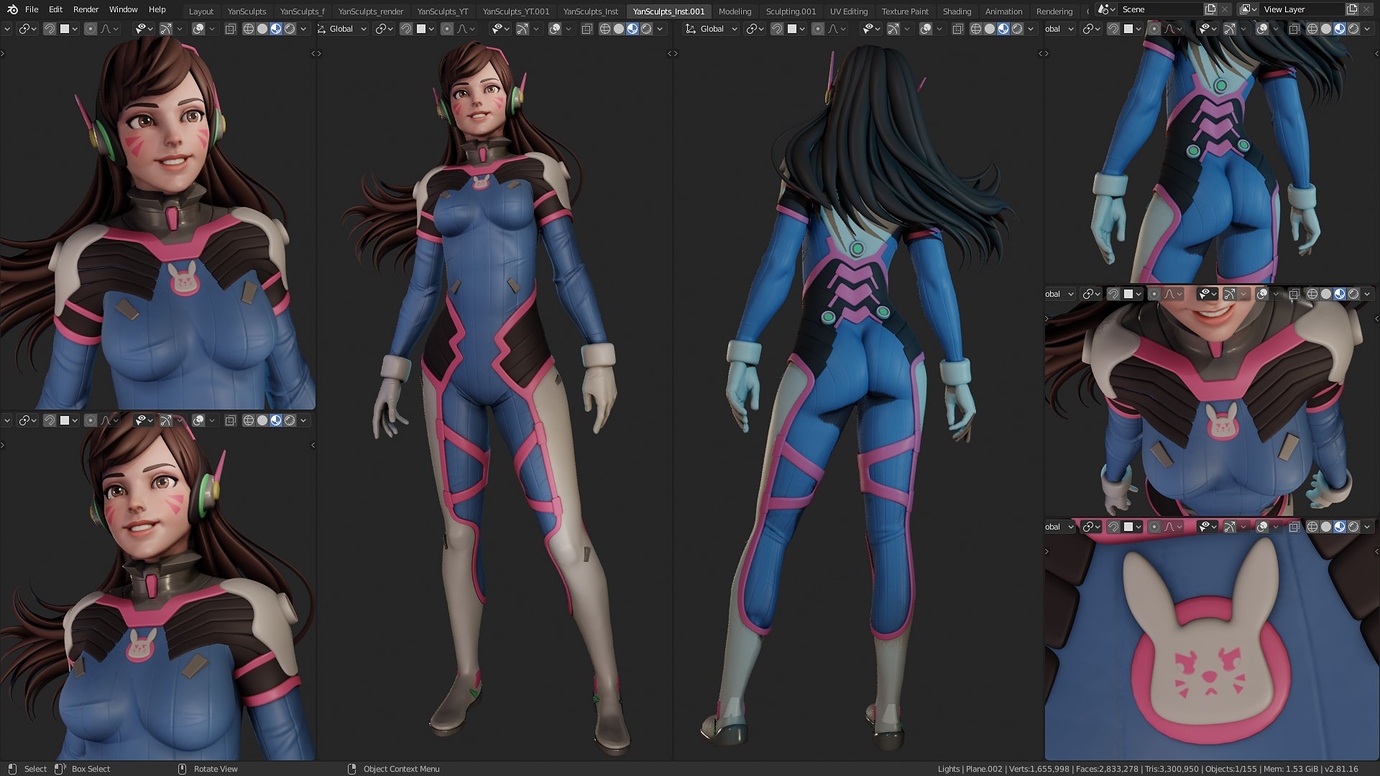Click snapping magnet icon in back-view viewport header
This screenshot has height=776, width=1380.
pyautogui.click(x=777, y=29)
